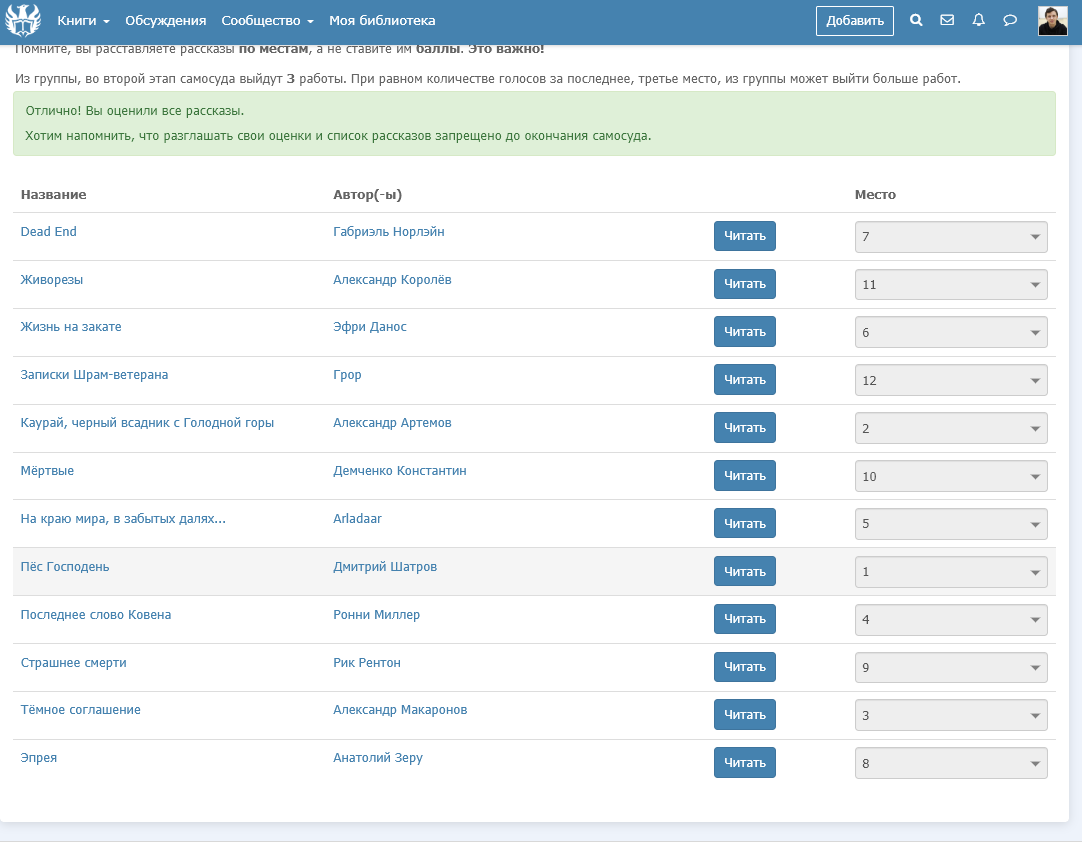This screenshot has width=1082, height=842.
Task: Open the notifications bell icon
Action: [x=979, y=20]
